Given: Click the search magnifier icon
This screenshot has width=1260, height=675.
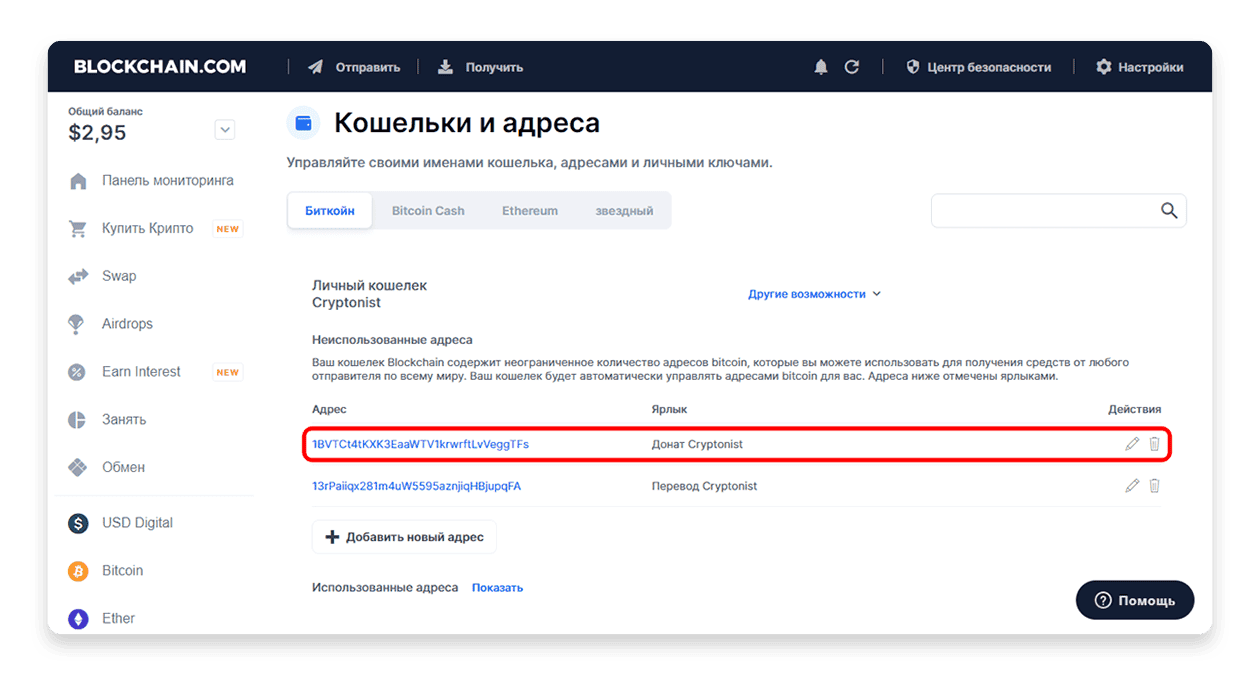Looking at the screenshot, I should tap(1169, 211).
